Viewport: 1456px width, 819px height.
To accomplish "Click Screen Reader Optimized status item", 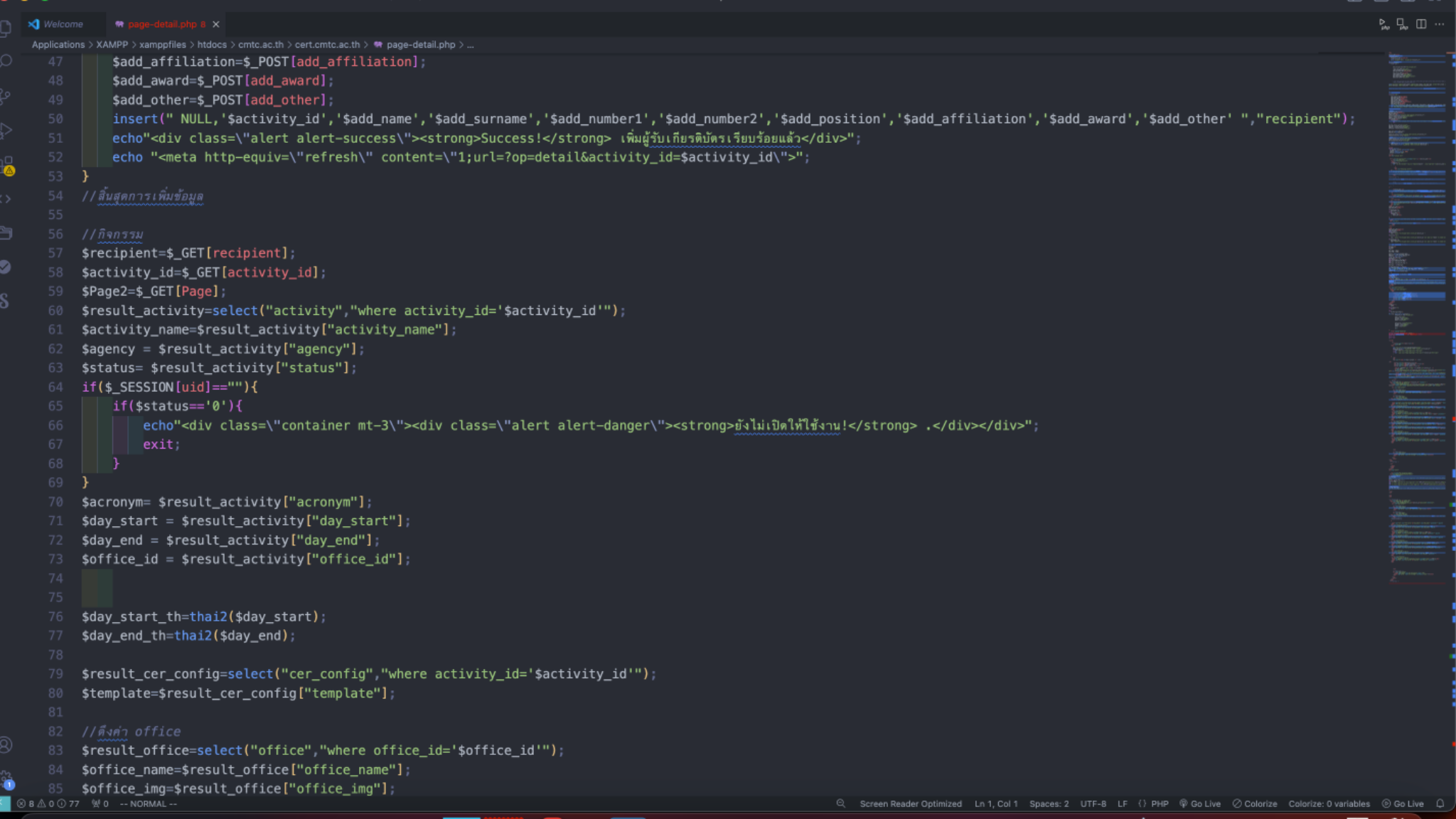I will coord(911,803).
